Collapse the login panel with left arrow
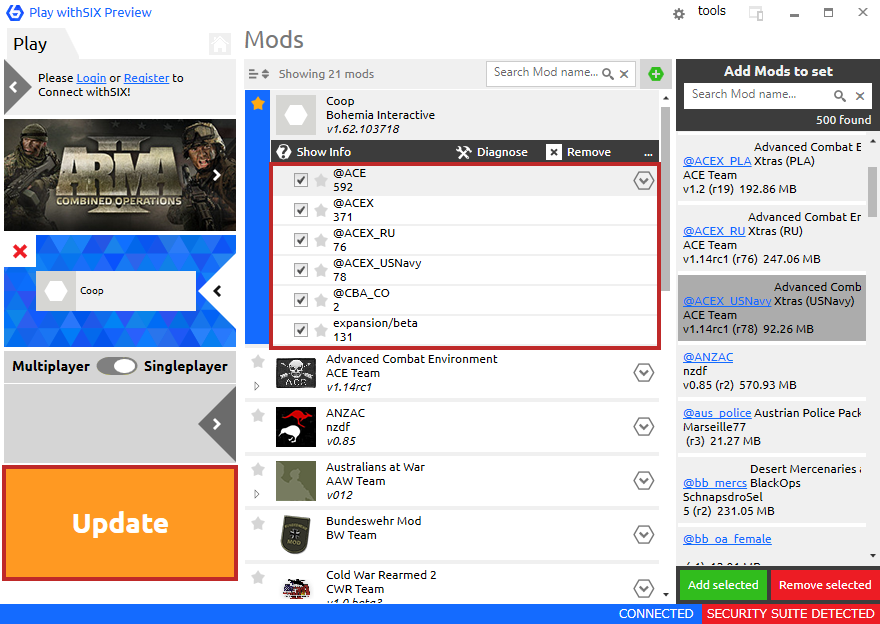Screen dimensions: 880x624 pyautogui.click(x=15, y=87)
